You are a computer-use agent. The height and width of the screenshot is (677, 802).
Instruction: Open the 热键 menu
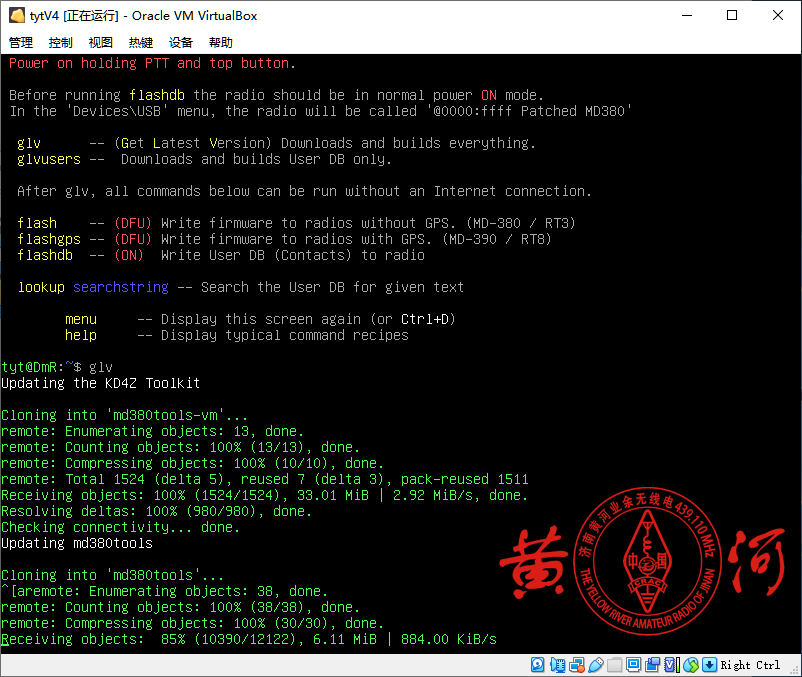point(141,43)
